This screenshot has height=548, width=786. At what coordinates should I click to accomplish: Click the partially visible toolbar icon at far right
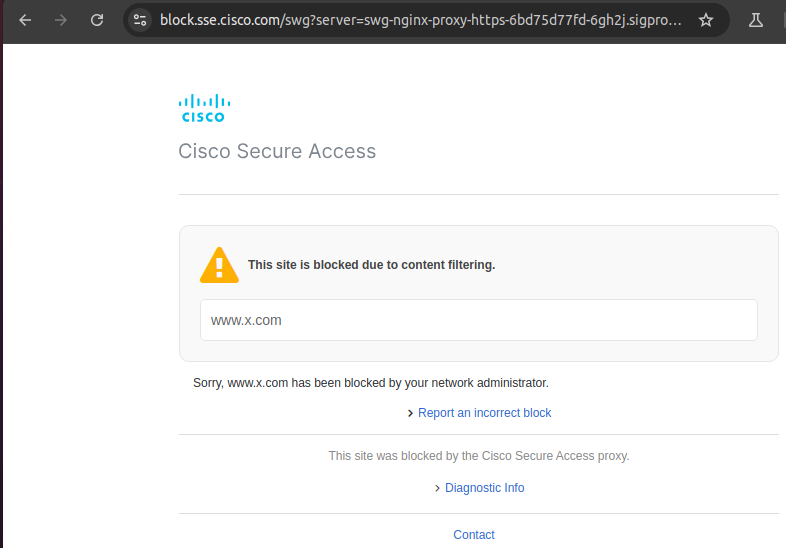click(x=782, y=20)
